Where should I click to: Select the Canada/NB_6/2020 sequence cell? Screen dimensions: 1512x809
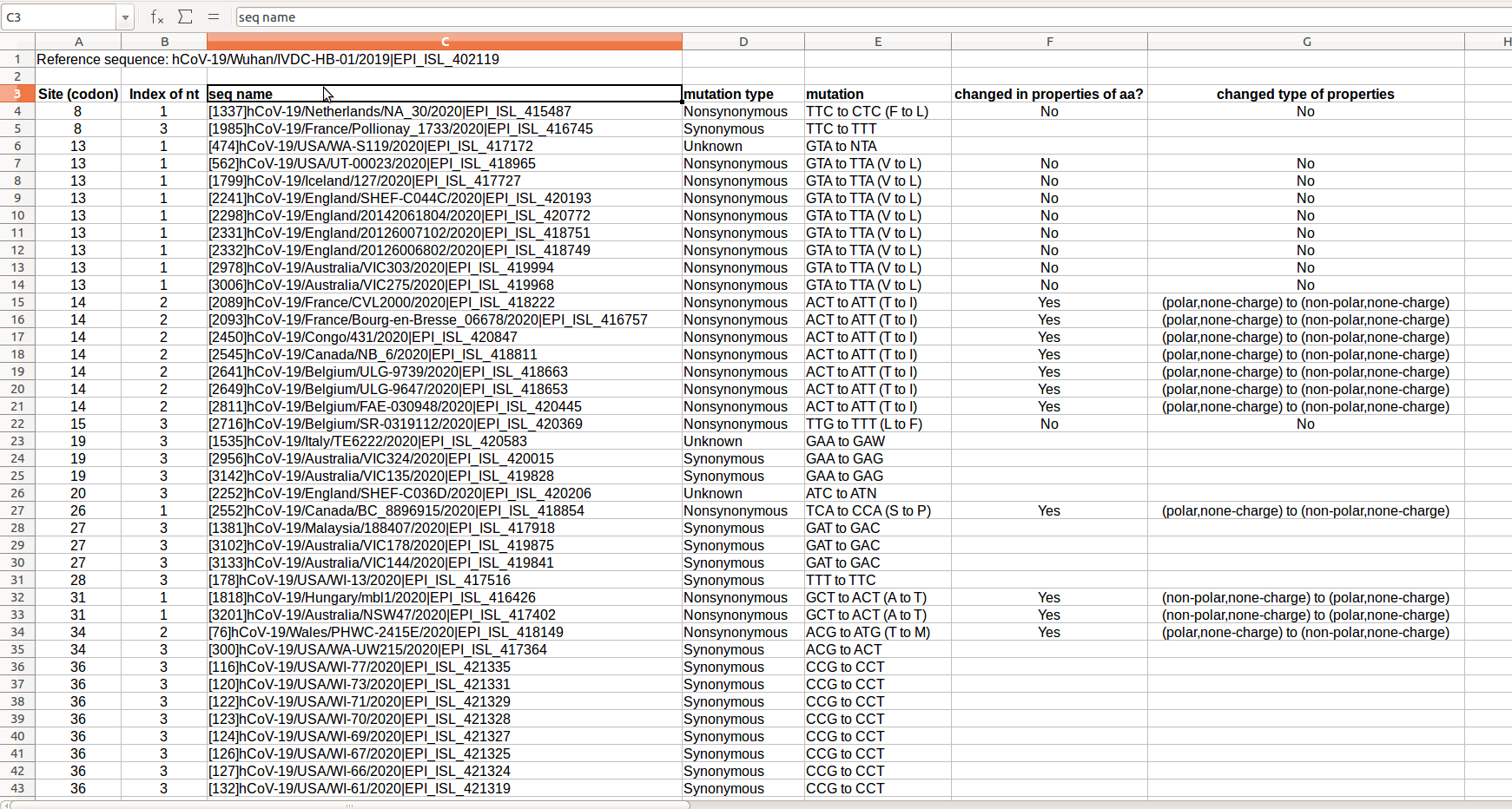pos(445,354)
